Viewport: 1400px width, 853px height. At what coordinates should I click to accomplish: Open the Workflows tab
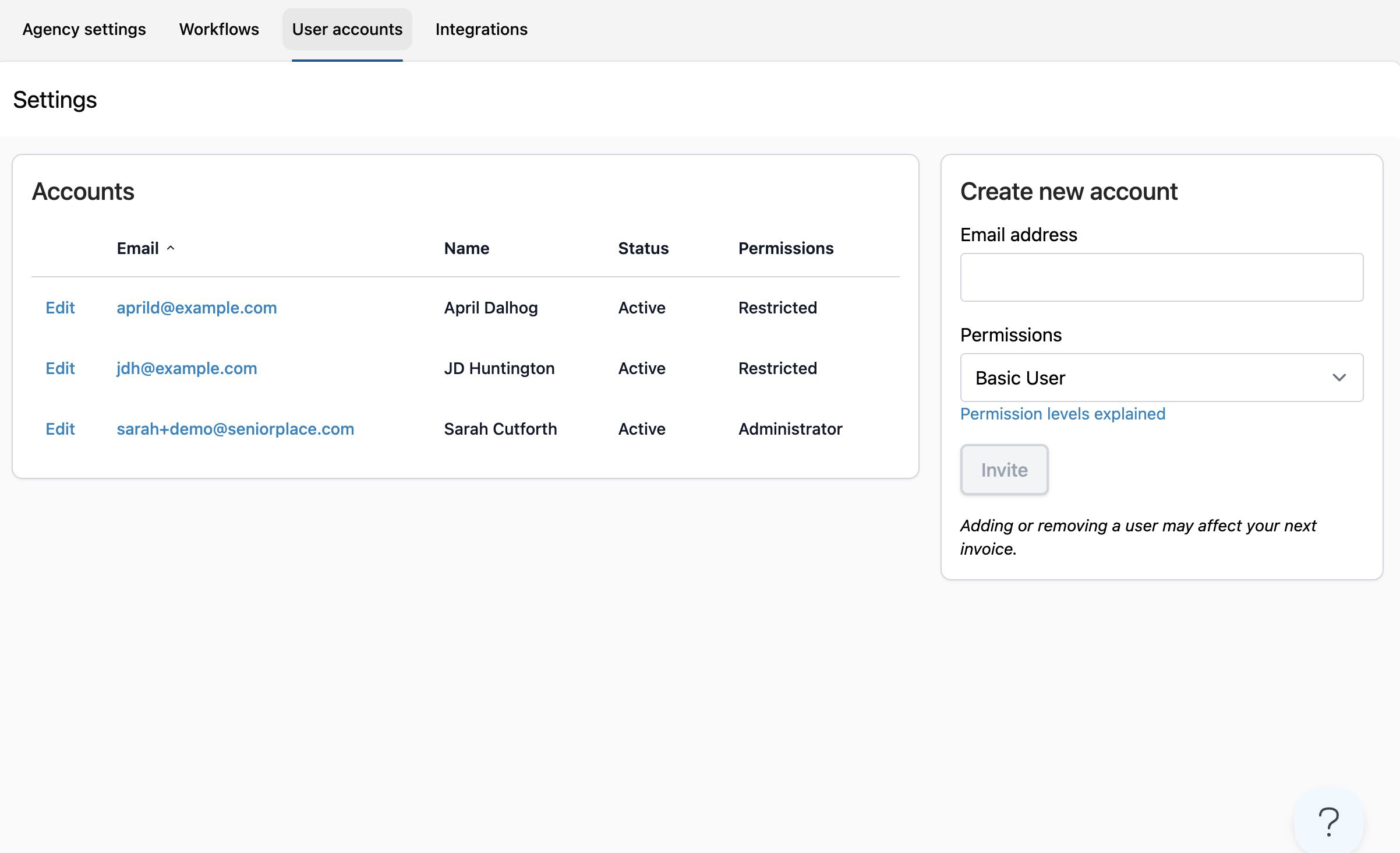(x=219, y=29)
